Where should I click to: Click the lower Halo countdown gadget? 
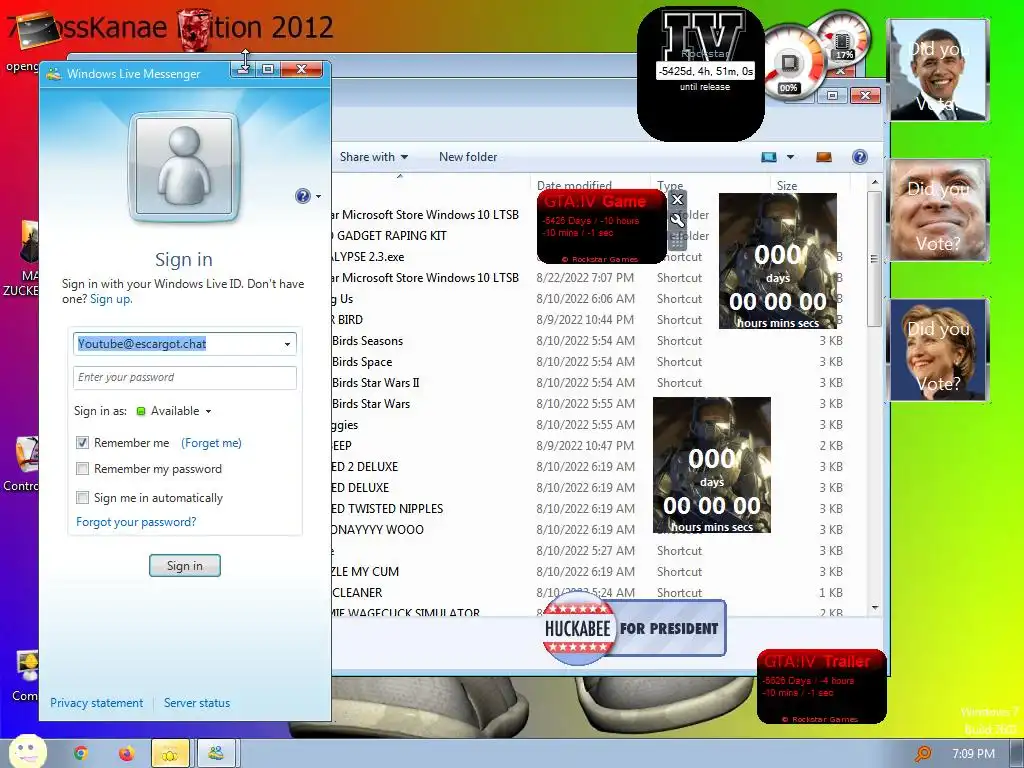tap(712, 464)
